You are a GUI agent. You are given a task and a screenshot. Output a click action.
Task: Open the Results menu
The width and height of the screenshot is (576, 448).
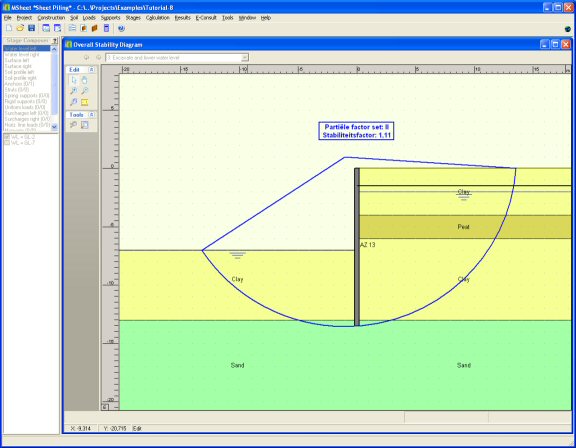183,18
